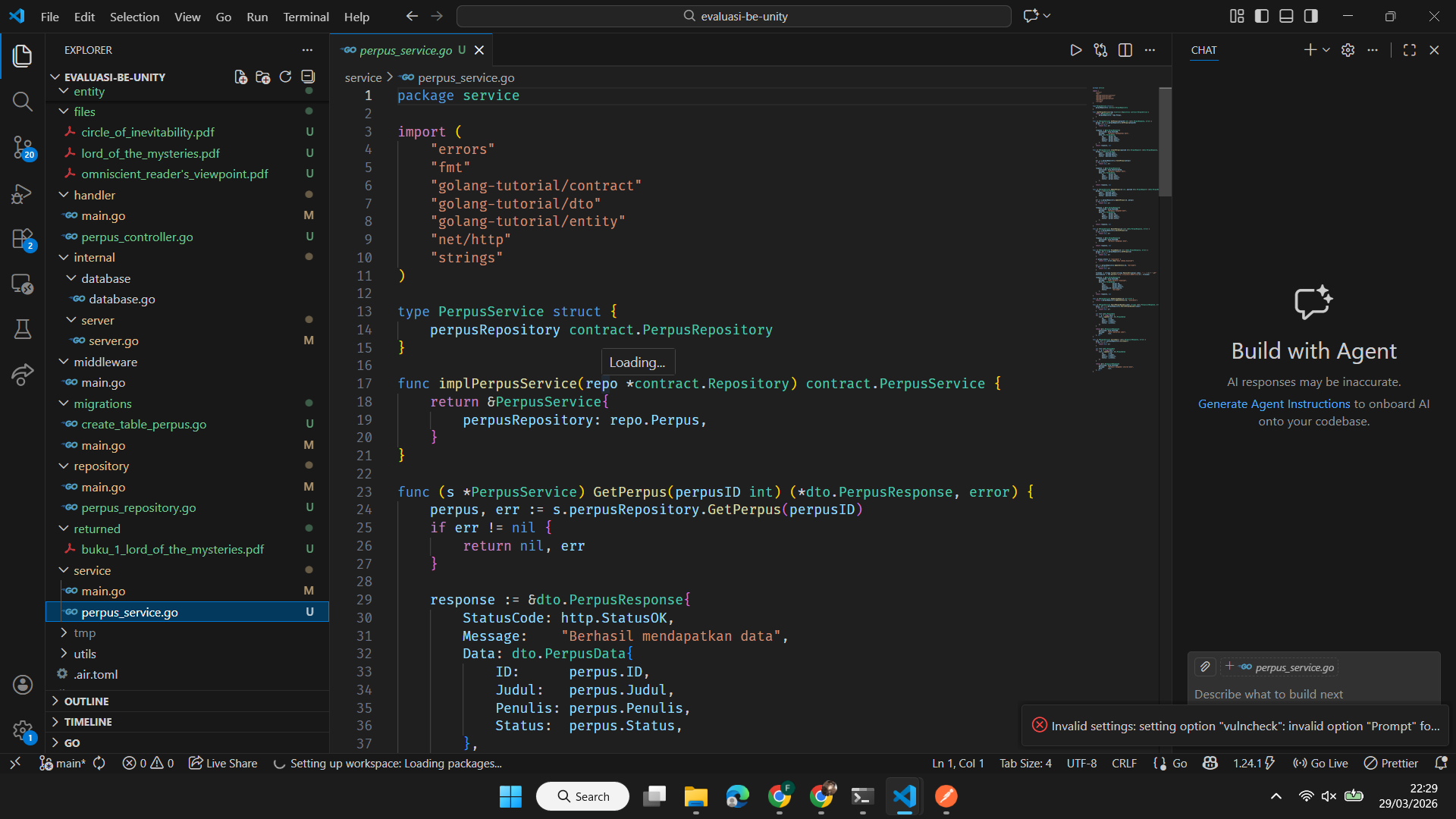The width and height of the screenshot is (1456, 819).
Task: Open Source Control view with 20 badge
Action: click(x=23, y=147)
